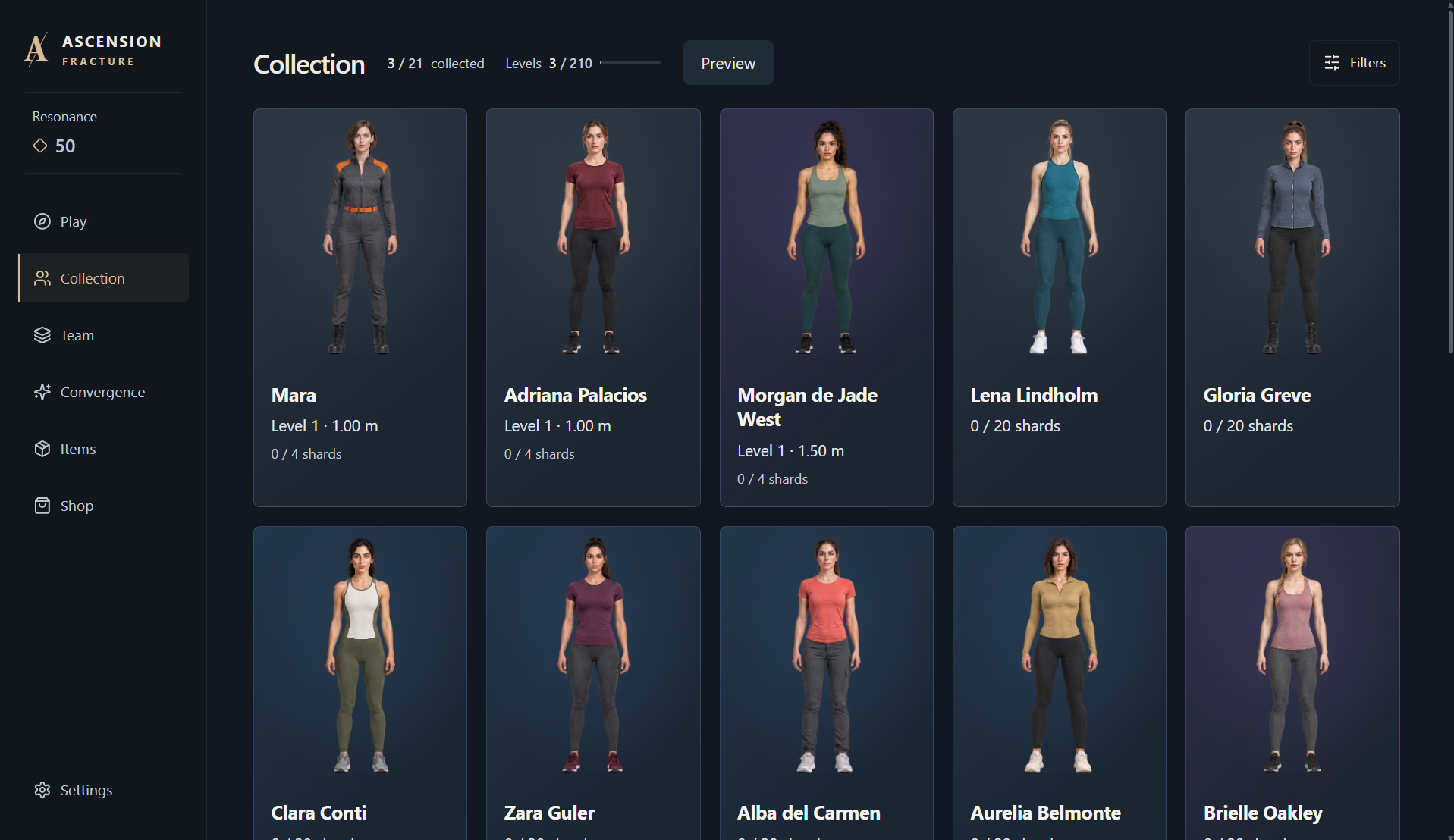Click the name "Zara Guler"

[x=549, y=813]
